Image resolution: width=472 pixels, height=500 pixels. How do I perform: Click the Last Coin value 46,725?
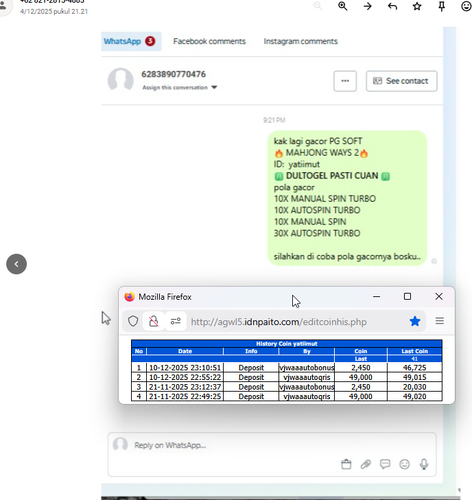pos(415,368)
